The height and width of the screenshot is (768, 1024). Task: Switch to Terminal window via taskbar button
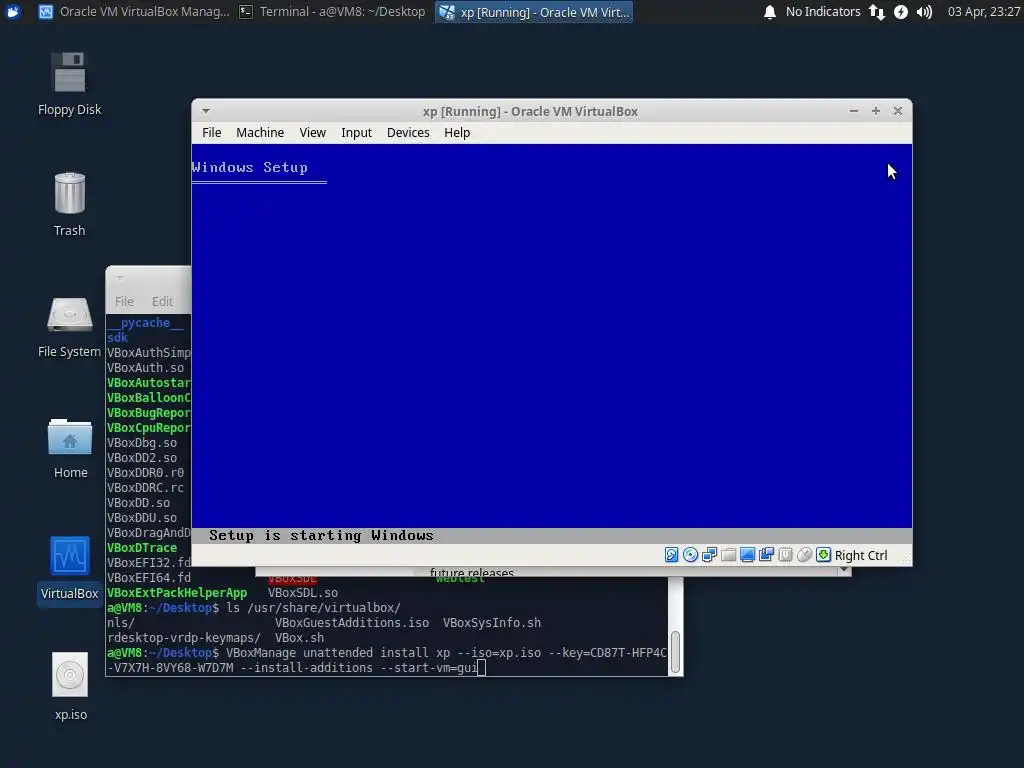pos(332,12)
